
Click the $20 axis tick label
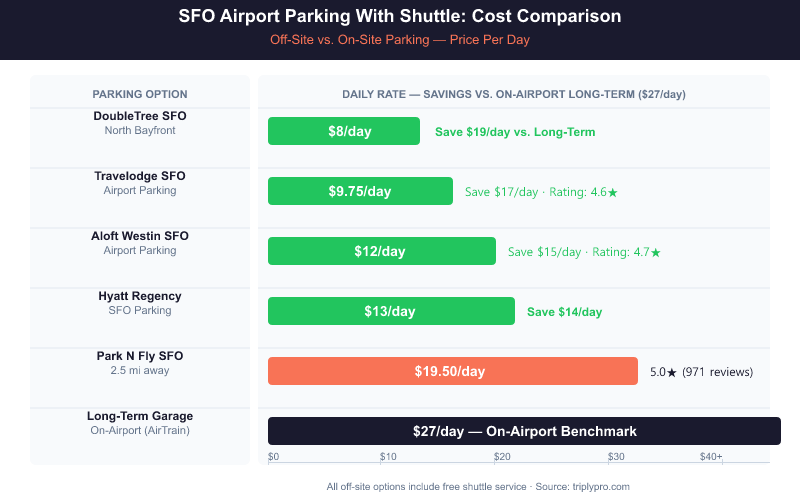[502, 457]
